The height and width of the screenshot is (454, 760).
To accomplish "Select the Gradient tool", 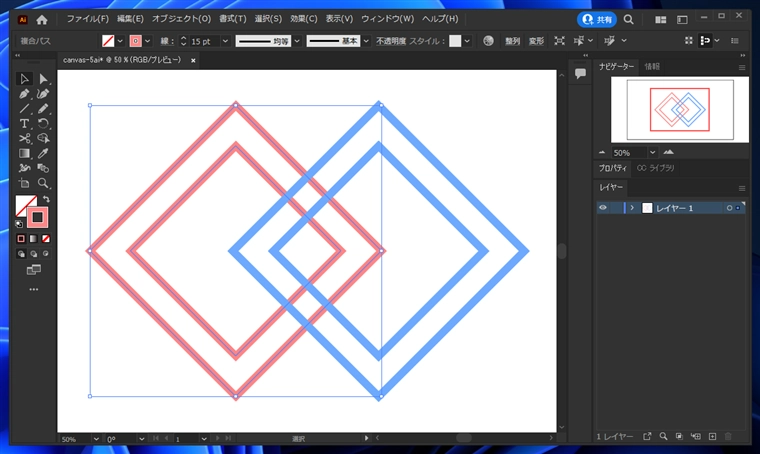I will (24, 154).
